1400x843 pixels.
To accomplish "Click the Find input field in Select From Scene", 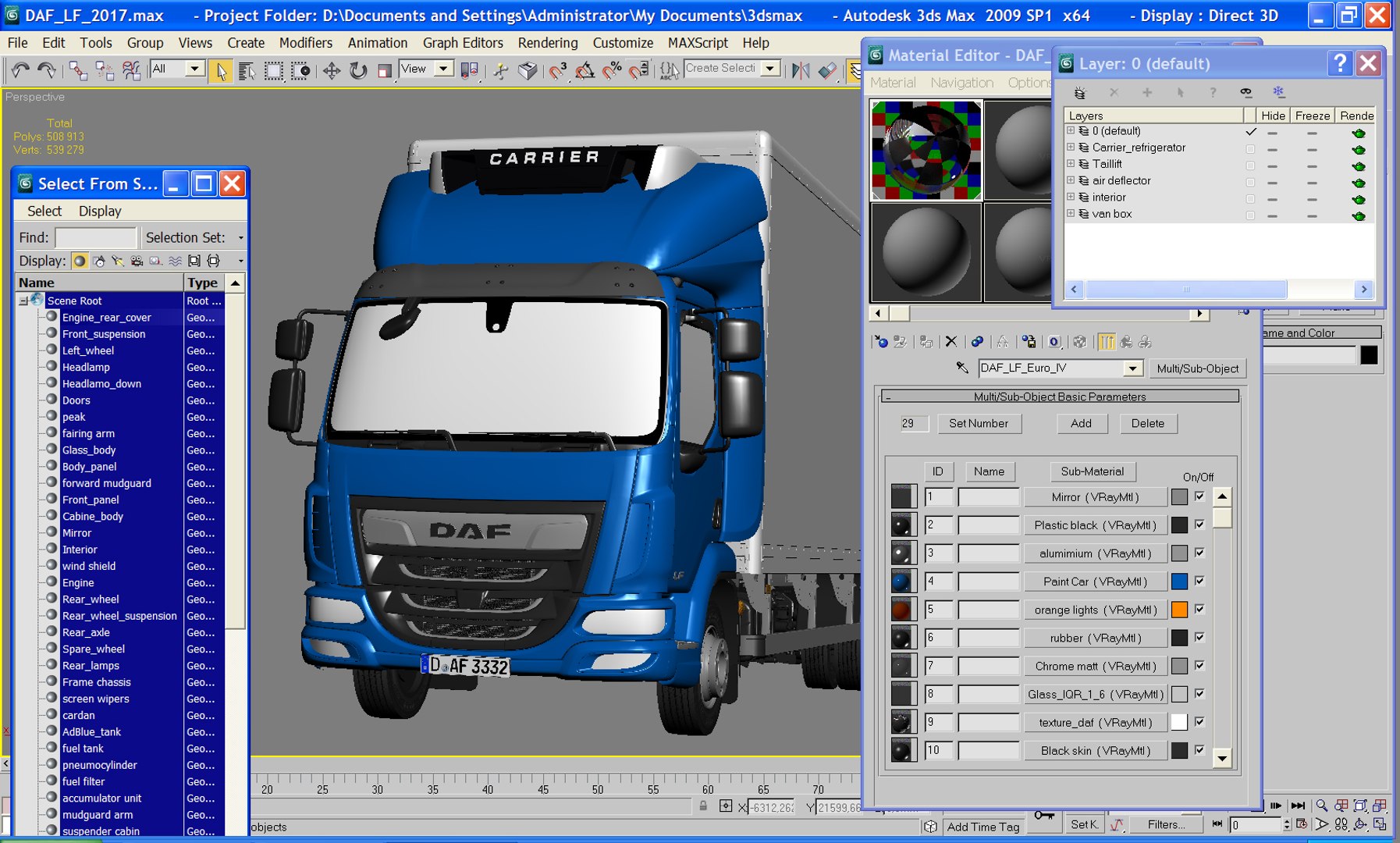I will tap(96, 237).
